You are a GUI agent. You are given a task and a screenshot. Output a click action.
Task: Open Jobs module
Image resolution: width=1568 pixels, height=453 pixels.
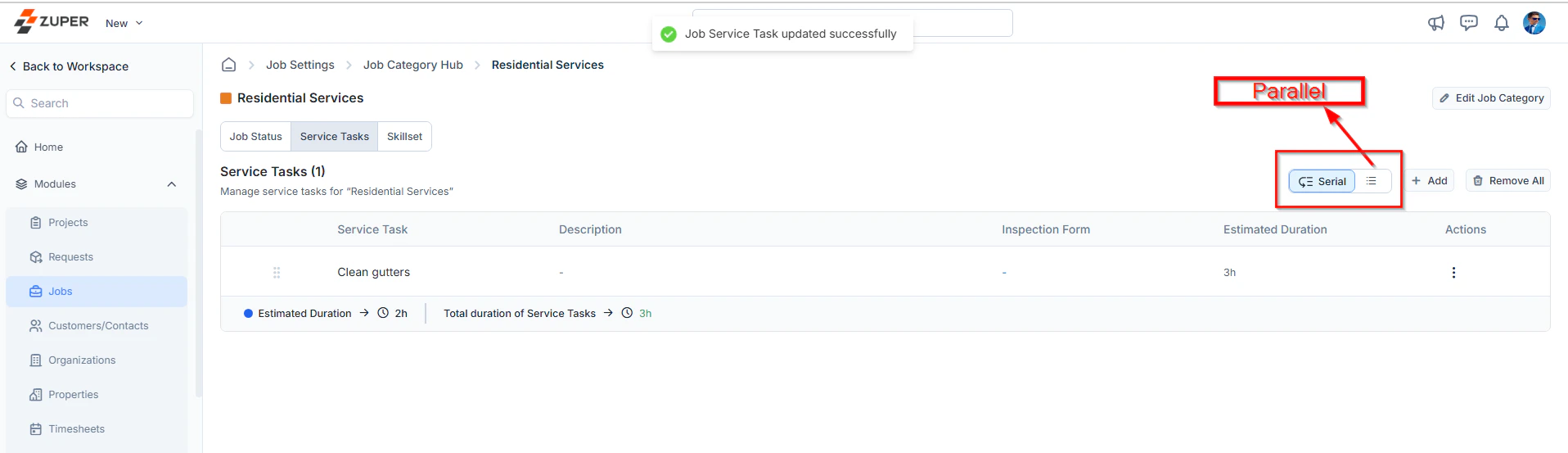[x=97, y=292]
